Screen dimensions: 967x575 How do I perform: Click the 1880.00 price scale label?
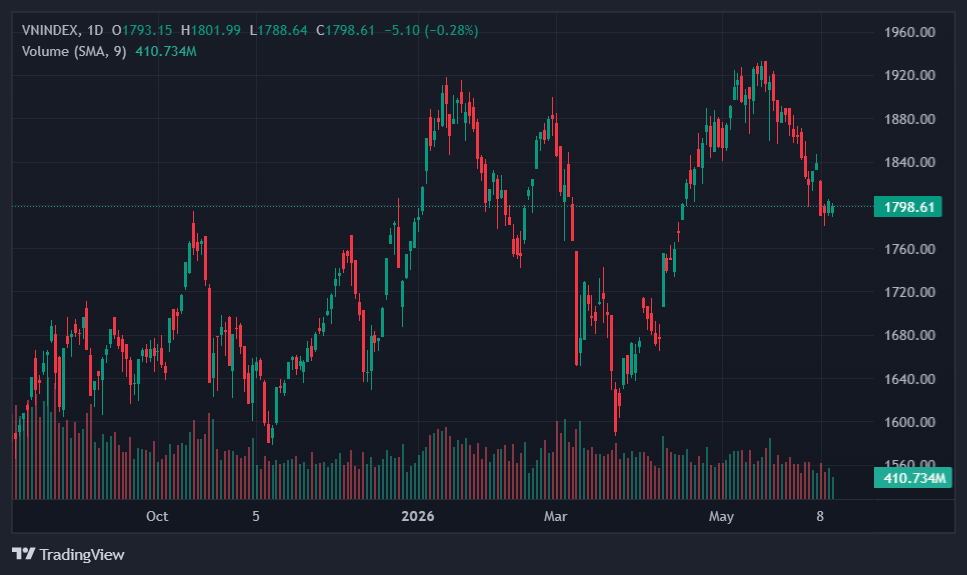[x=910, y=119]
